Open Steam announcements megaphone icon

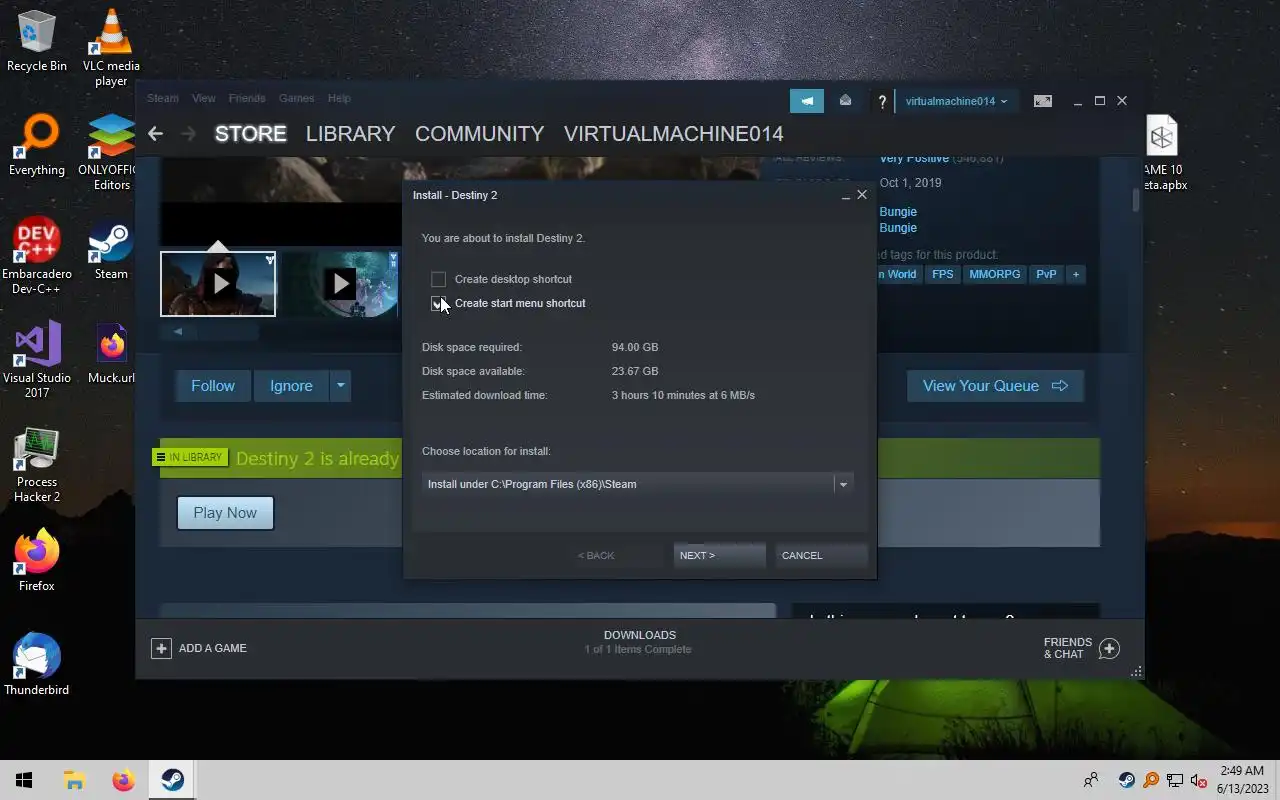click(x=807, y=101)
